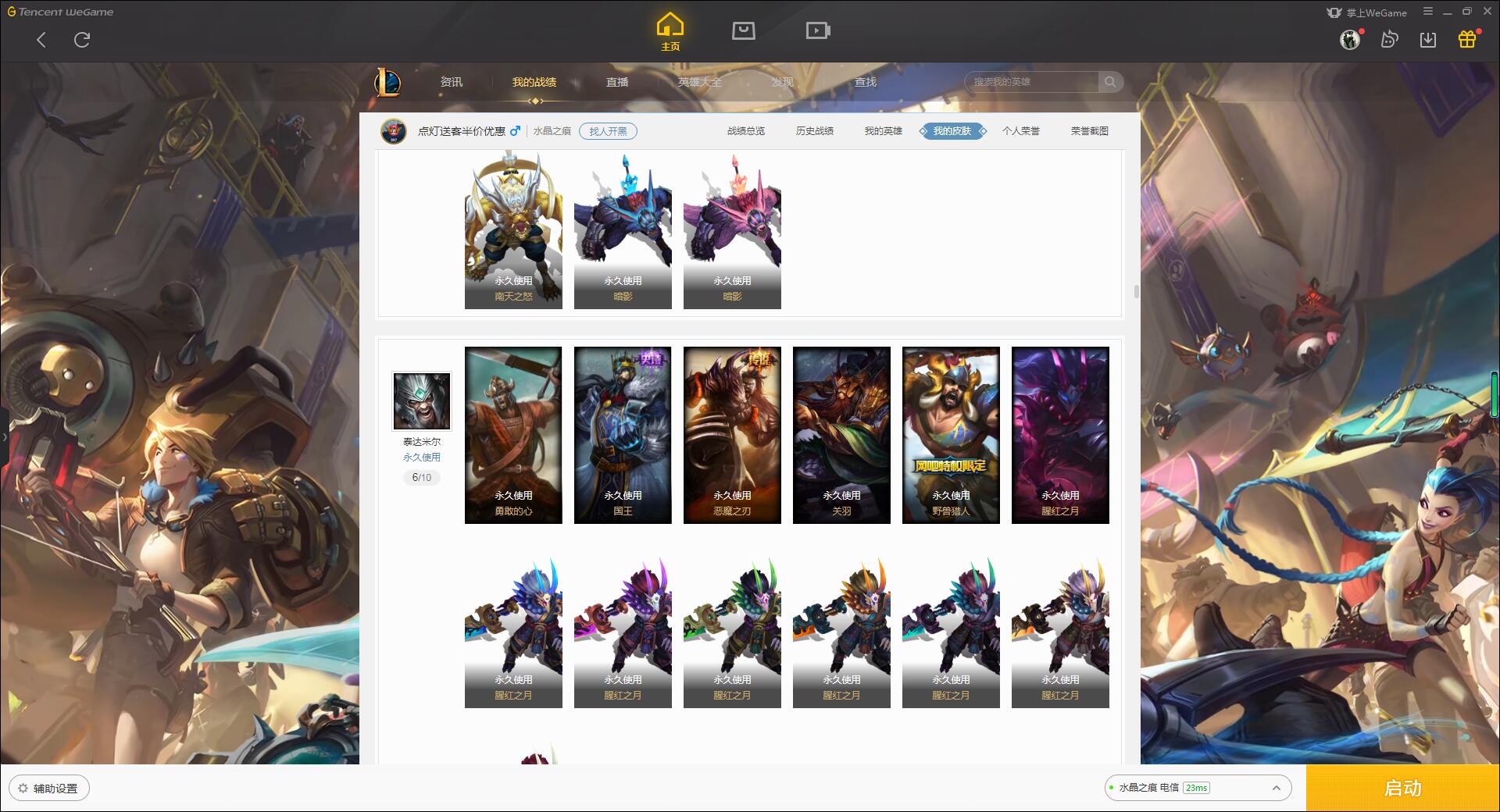Open the store bag icon in top bar

pos(743,30)
